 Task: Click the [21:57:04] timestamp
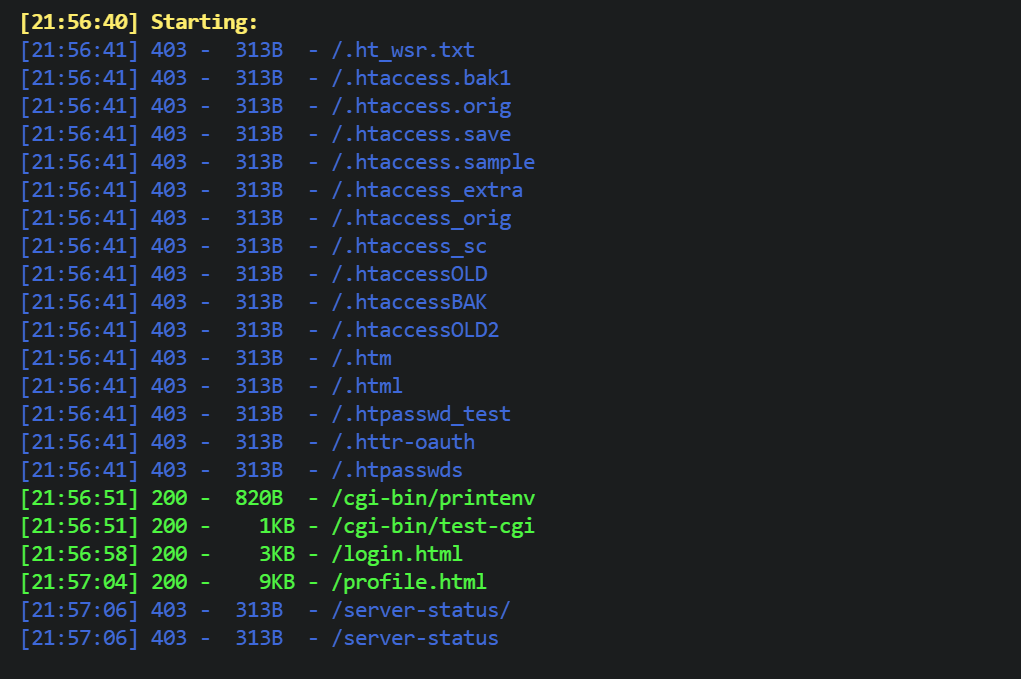(x=79, y=582)
